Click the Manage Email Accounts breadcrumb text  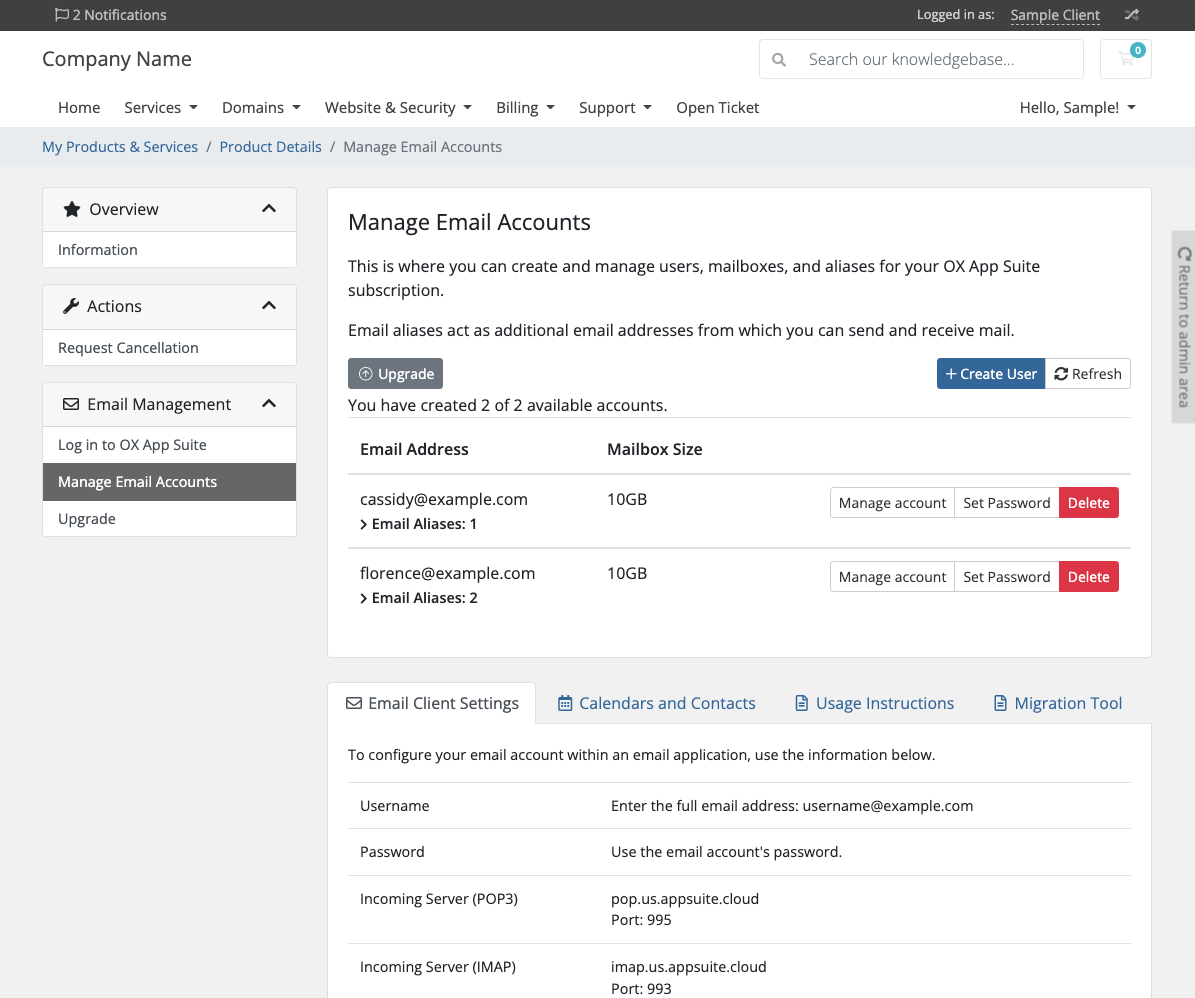(422, 147)
